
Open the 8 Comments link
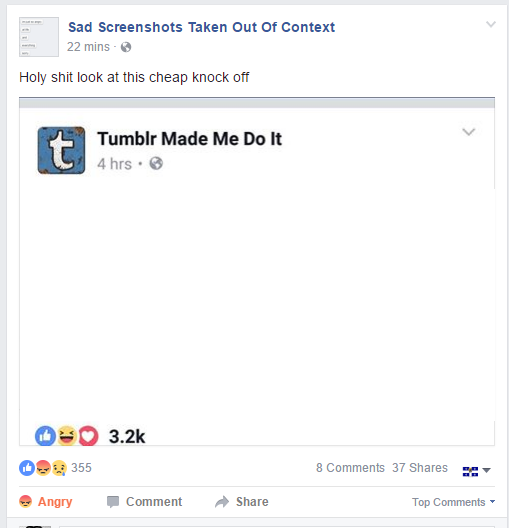coord(350,468)
